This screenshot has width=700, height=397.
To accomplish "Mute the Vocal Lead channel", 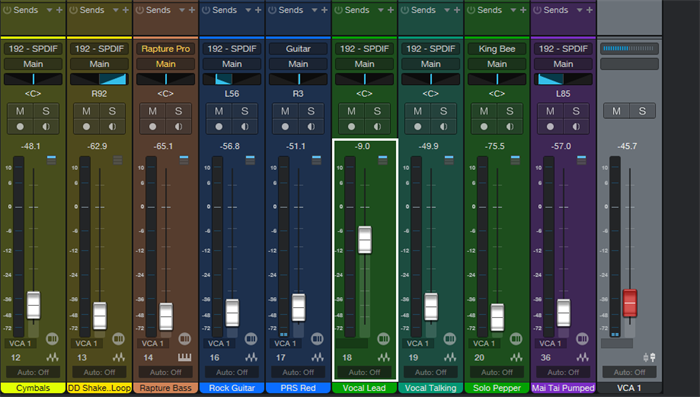I will click(x=351, y=111).
